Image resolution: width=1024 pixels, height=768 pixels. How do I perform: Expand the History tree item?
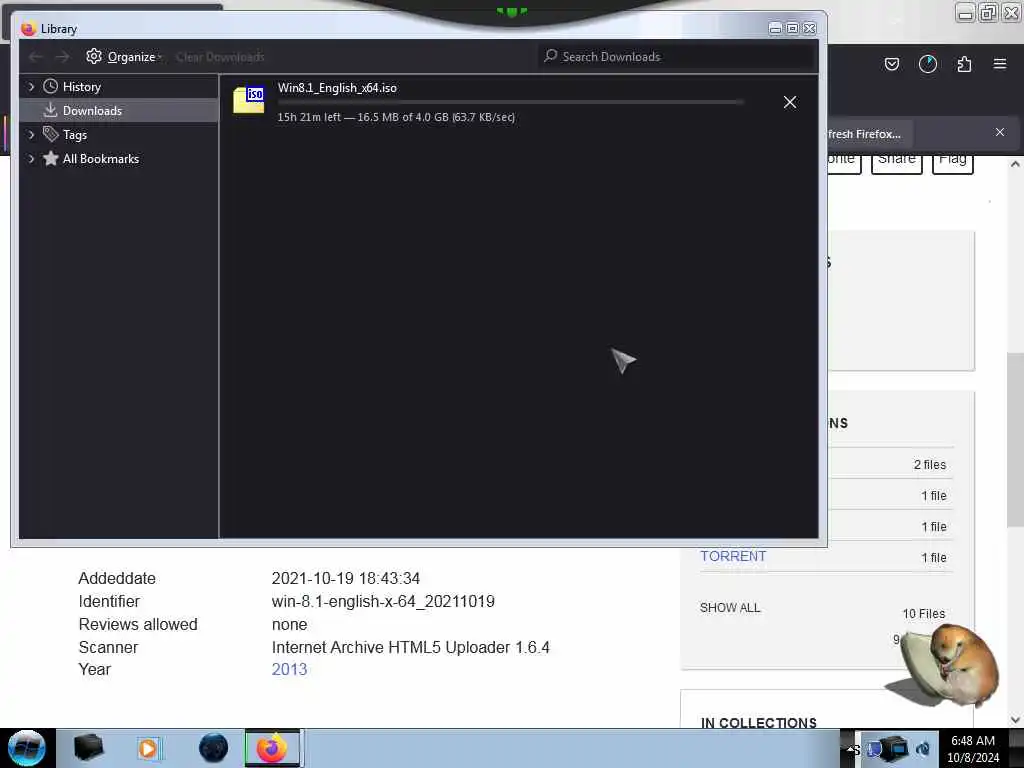click(x=31, y=86)
